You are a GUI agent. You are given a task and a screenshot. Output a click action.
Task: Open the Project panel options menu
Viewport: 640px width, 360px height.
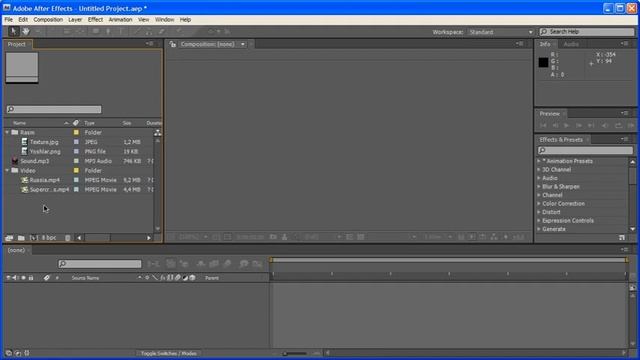pos(150,44)
